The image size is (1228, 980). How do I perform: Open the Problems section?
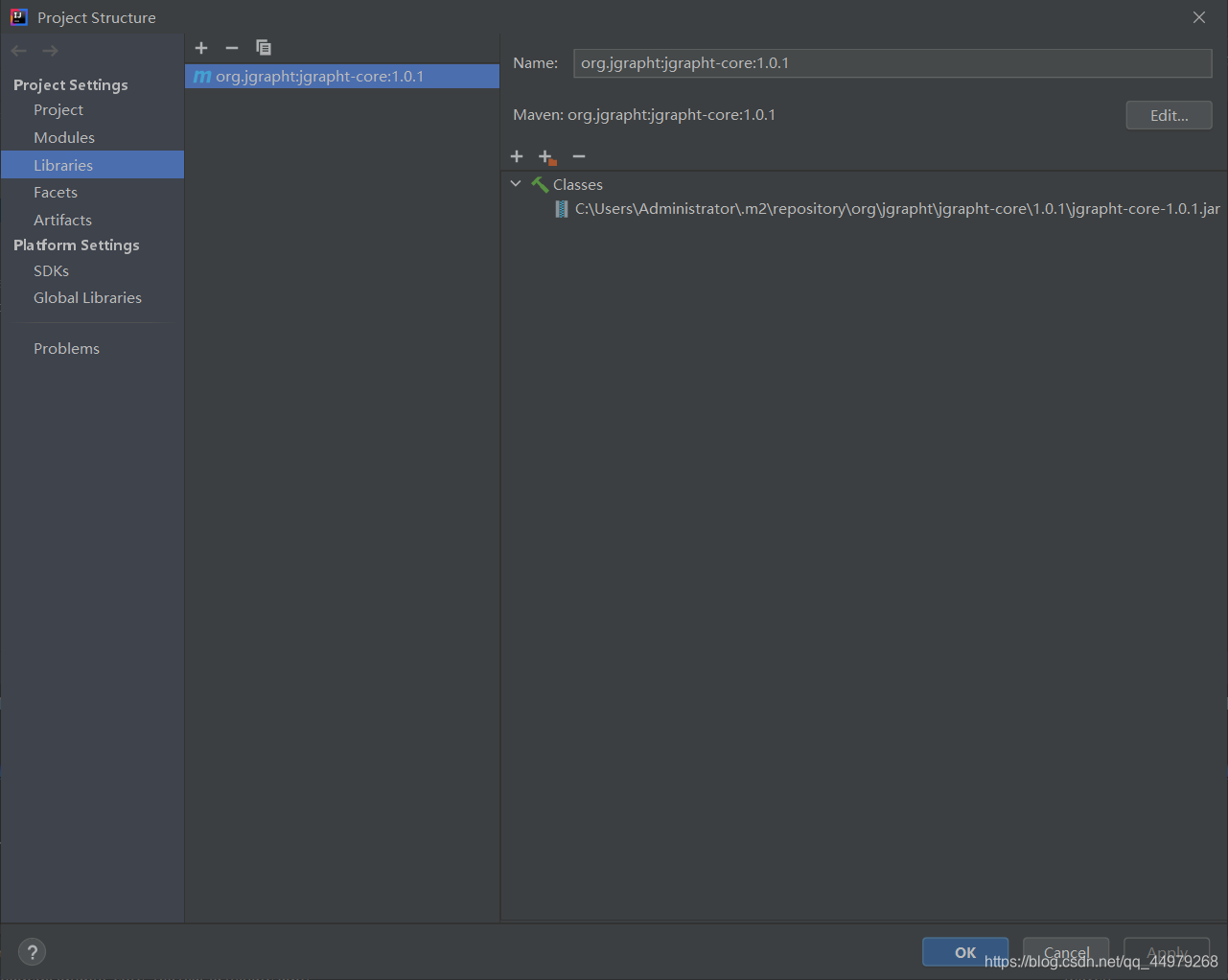point(66,348)
